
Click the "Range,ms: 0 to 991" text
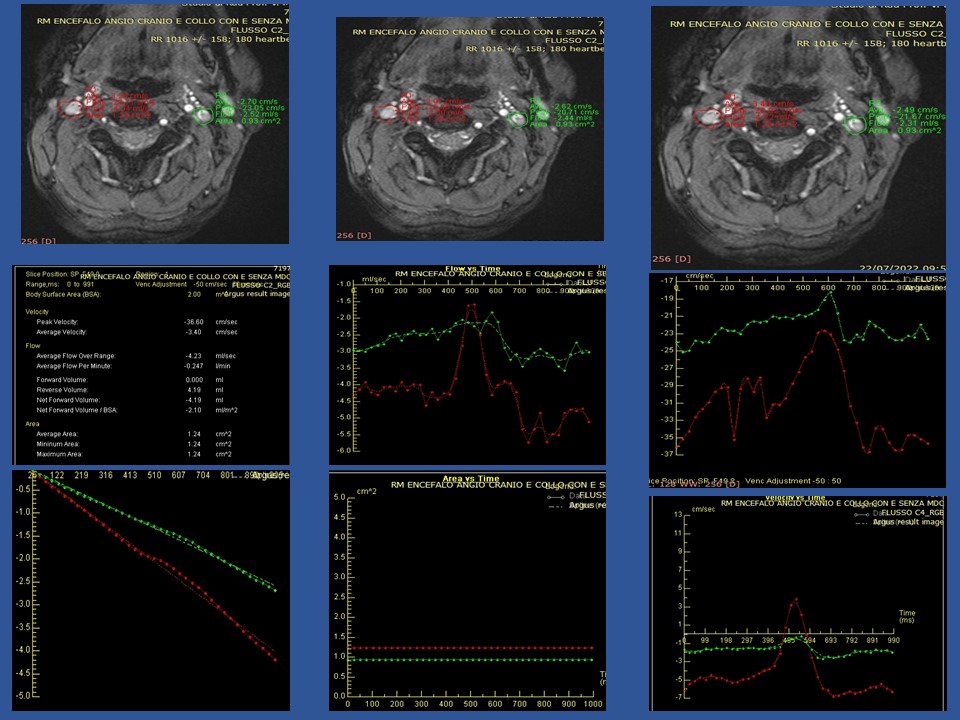[x=60, y=285]
